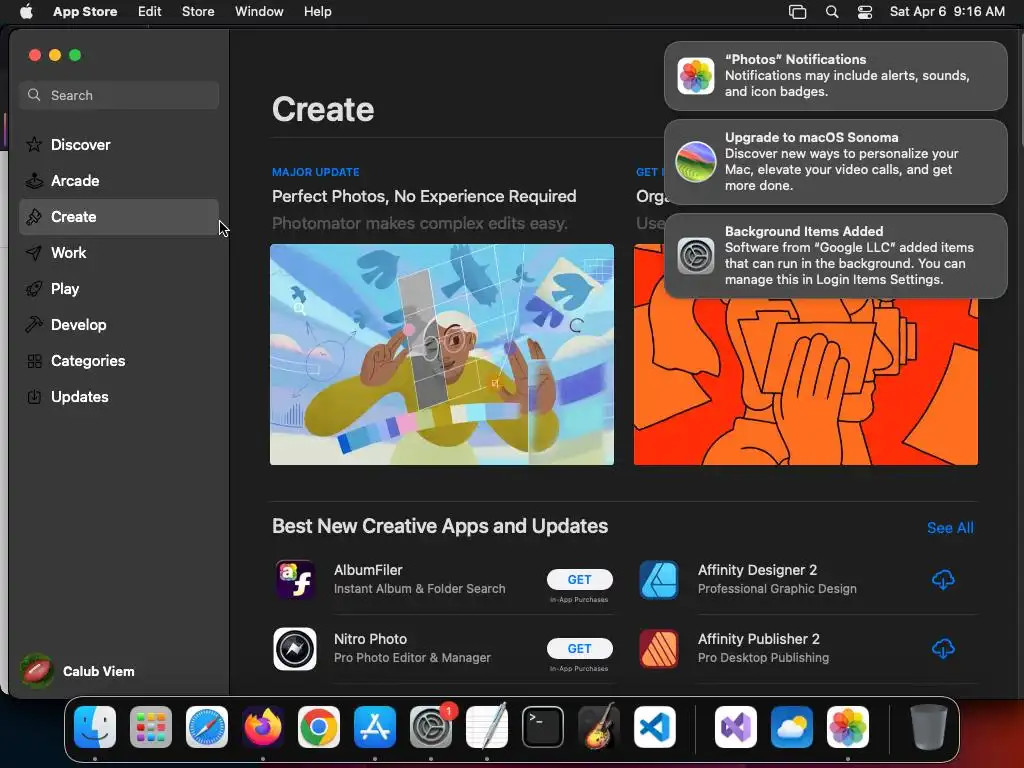The height and width of the screenshot is (768, 1024).
Task: Click the App Store Dock icon
Action: tap(375, 727)
